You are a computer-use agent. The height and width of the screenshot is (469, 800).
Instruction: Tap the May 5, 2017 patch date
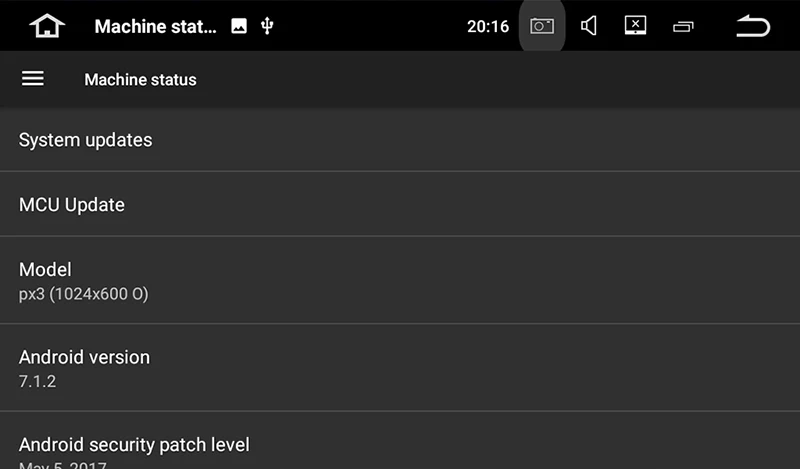[62, 465]
